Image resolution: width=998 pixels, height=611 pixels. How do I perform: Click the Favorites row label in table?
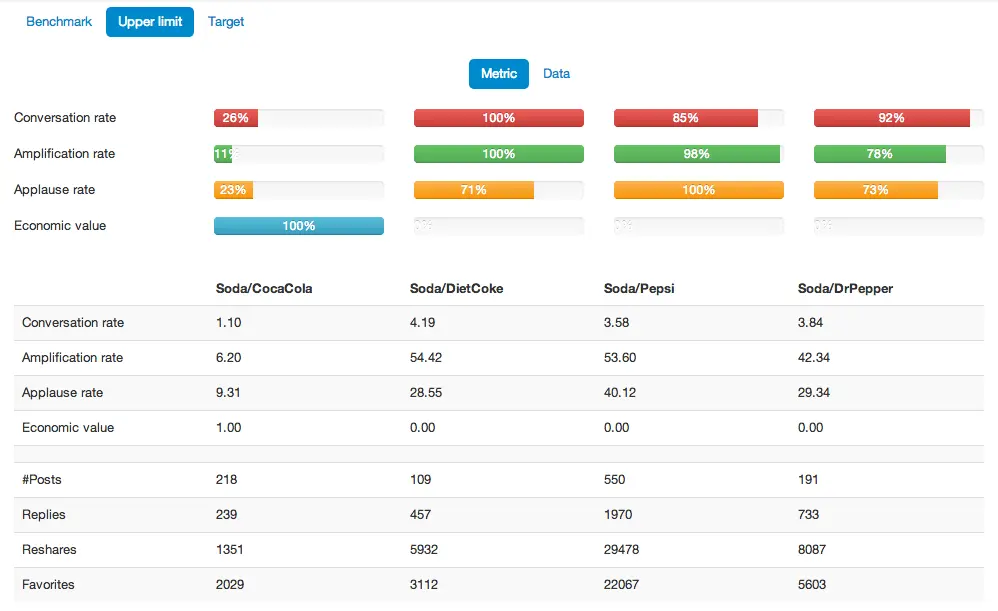tap(48, 584)
